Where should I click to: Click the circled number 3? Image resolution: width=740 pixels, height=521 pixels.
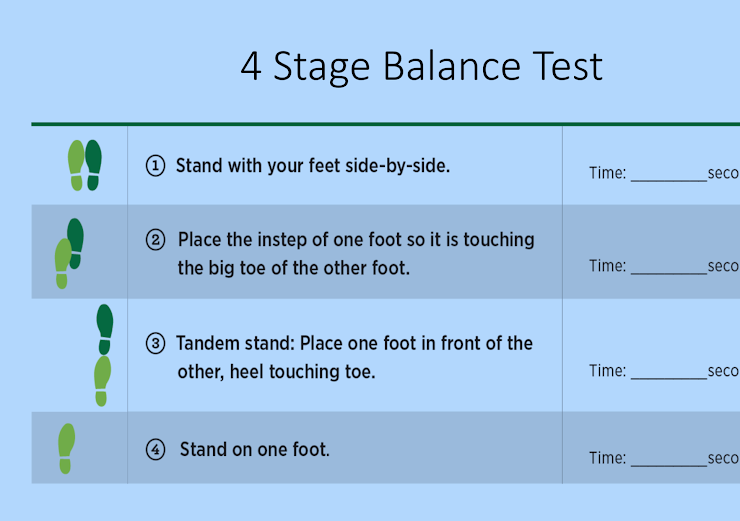tap(155, 344)
